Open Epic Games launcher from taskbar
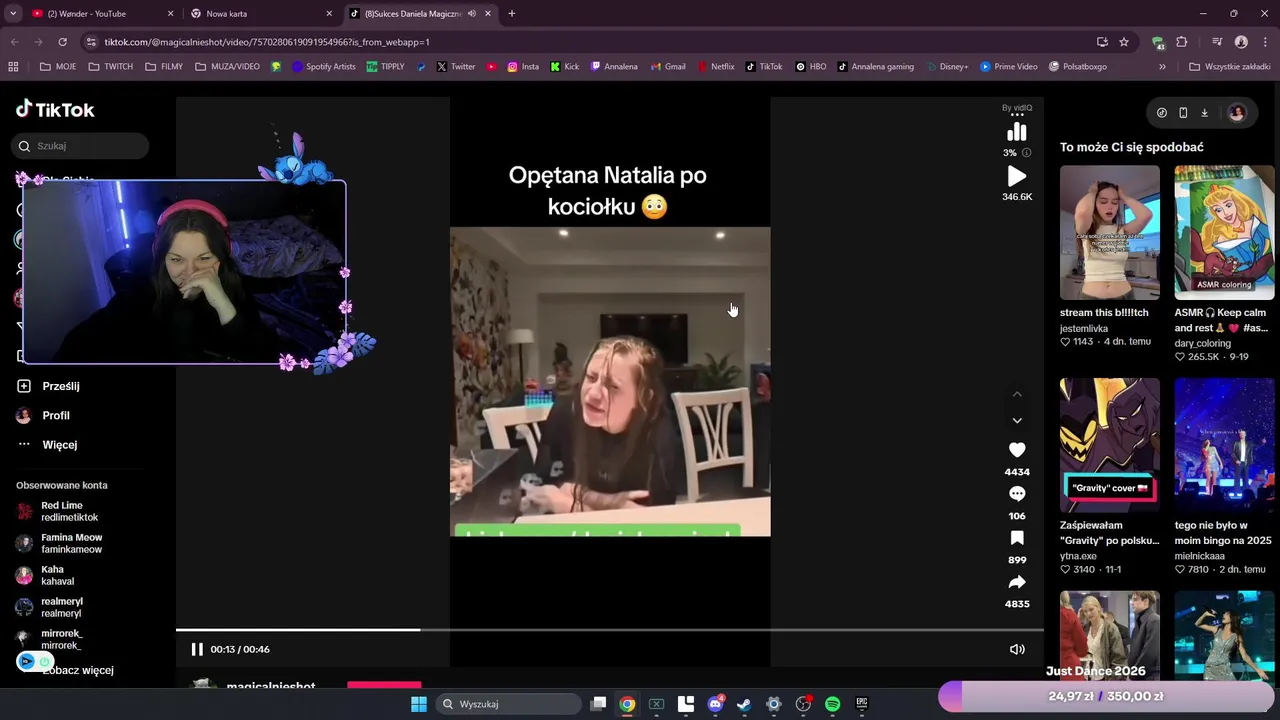This screenshot has width=1280, height=720. [861, 704]
